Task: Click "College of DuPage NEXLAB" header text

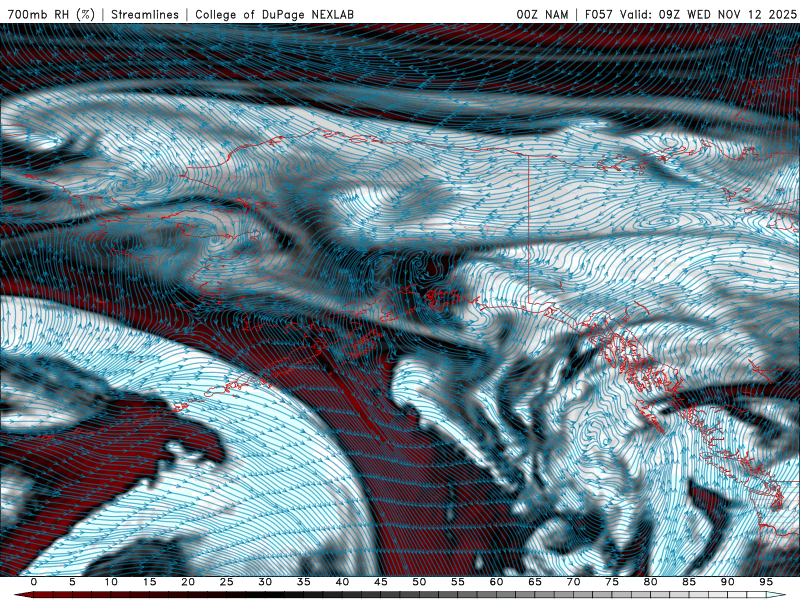Action: click(x=274, y=14)
